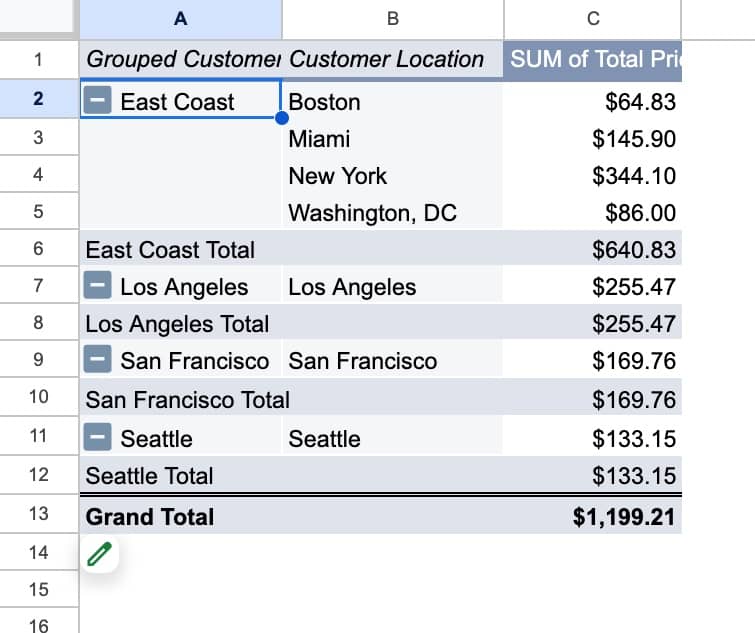Select the SUM of Total Price header cell
Screen dimensions: 755x633
(x=593, y=60)
